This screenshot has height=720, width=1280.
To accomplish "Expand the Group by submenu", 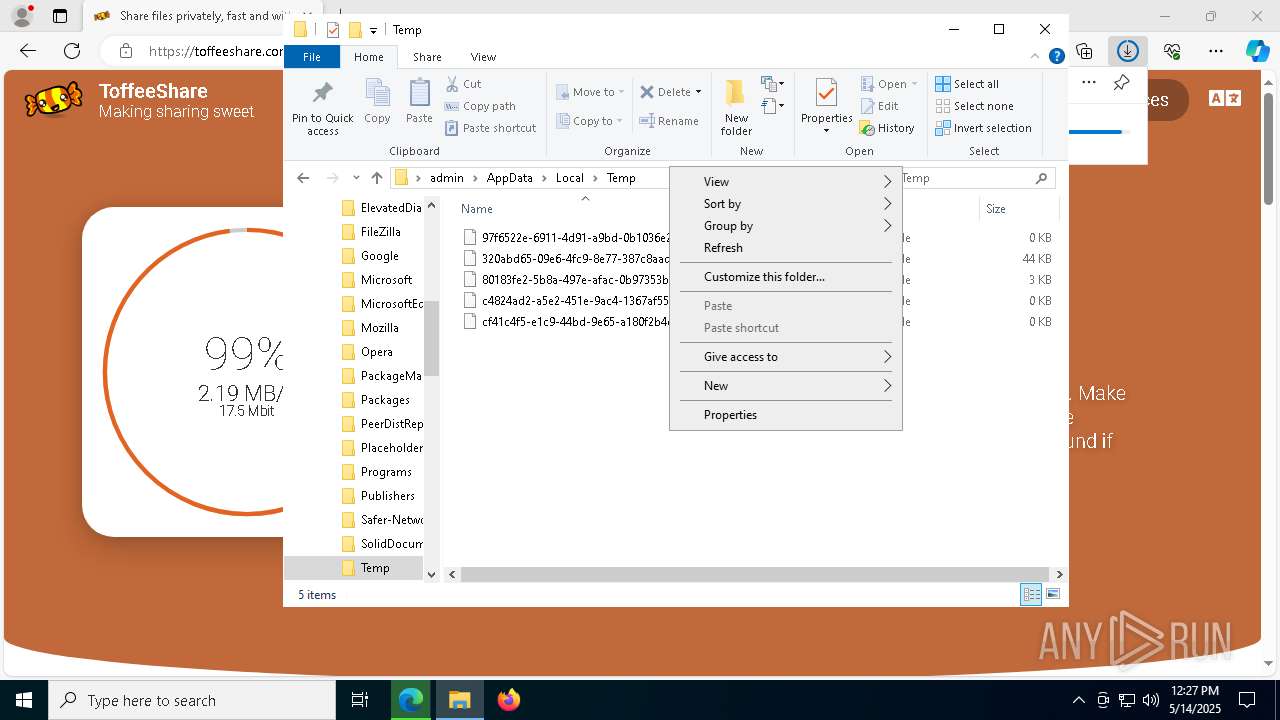I will [786, 226].
